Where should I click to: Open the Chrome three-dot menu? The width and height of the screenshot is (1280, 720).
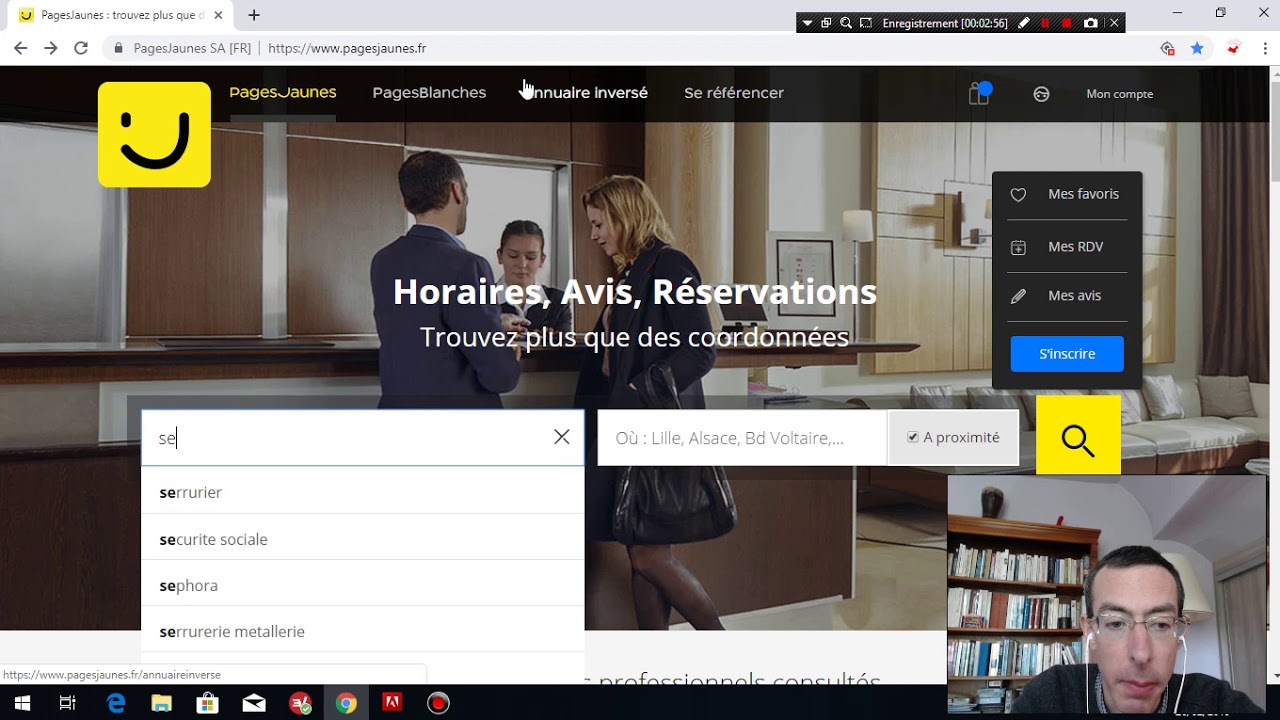point(1265,48)
